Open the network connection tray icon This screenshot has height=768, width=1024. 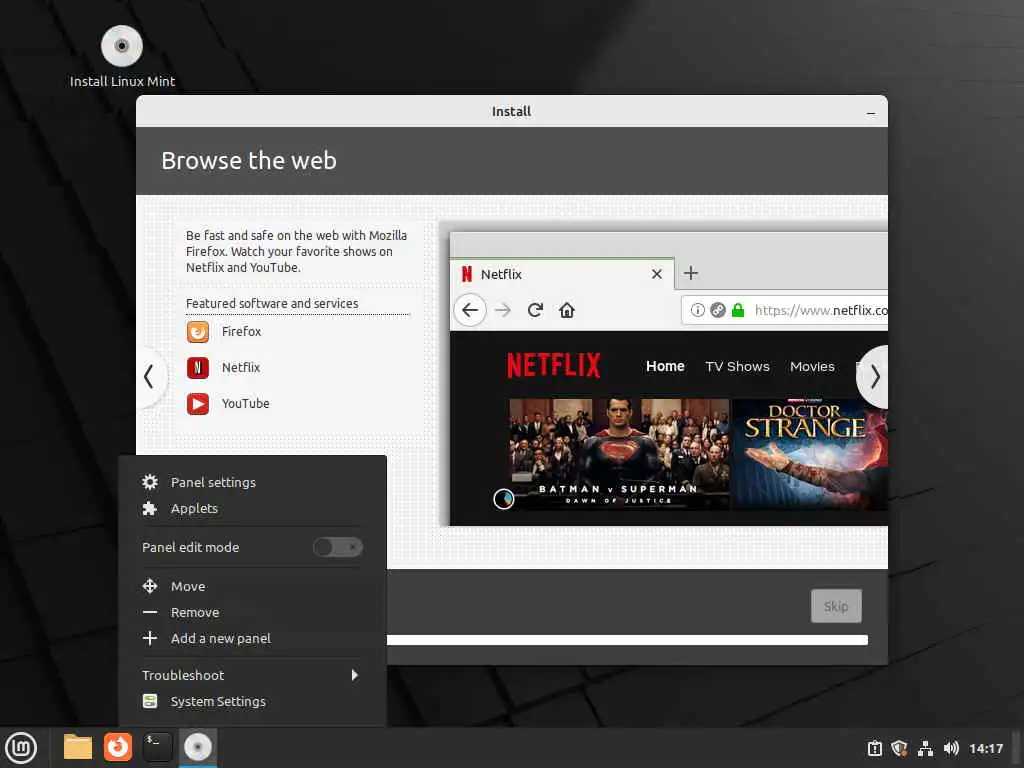pyautogui.click(x=925, y=748)
